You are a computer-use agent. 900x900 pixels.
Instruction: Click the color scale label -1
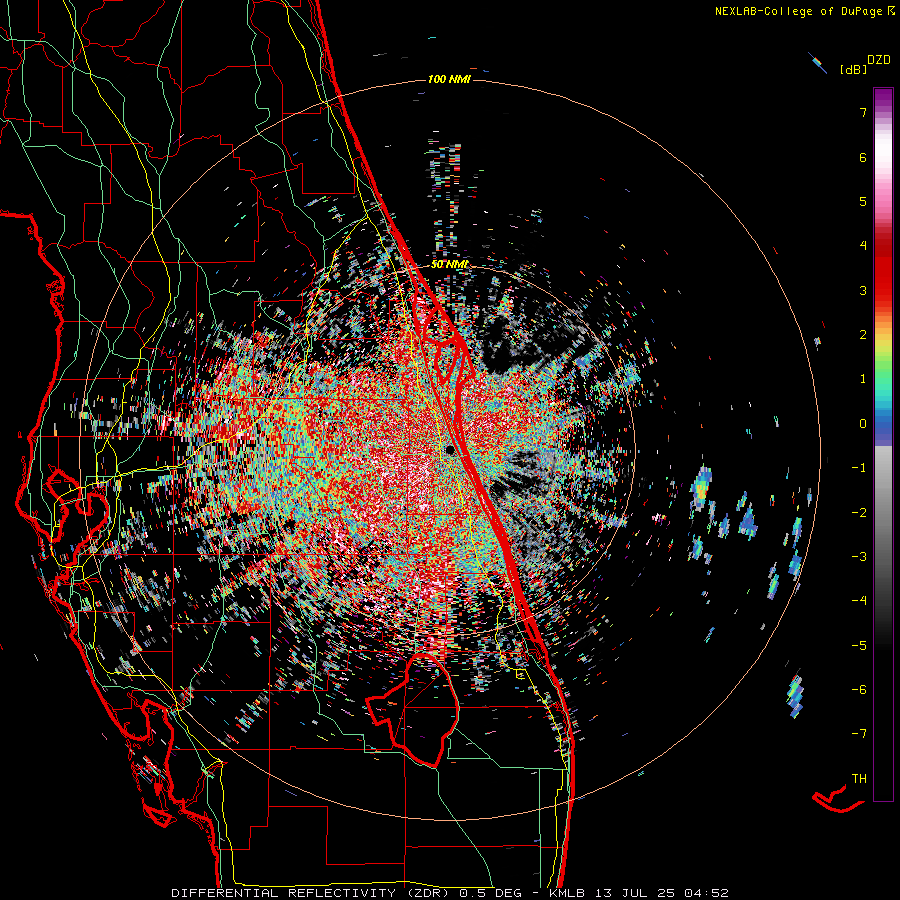[859, 468]
